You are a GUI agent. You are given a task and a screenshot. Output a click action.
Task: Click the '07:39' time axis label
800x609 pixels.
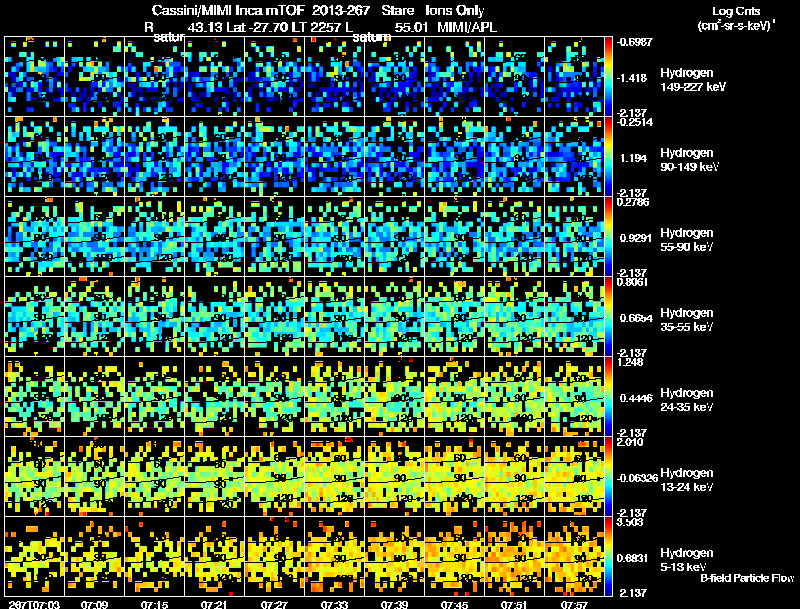[394, 605]
